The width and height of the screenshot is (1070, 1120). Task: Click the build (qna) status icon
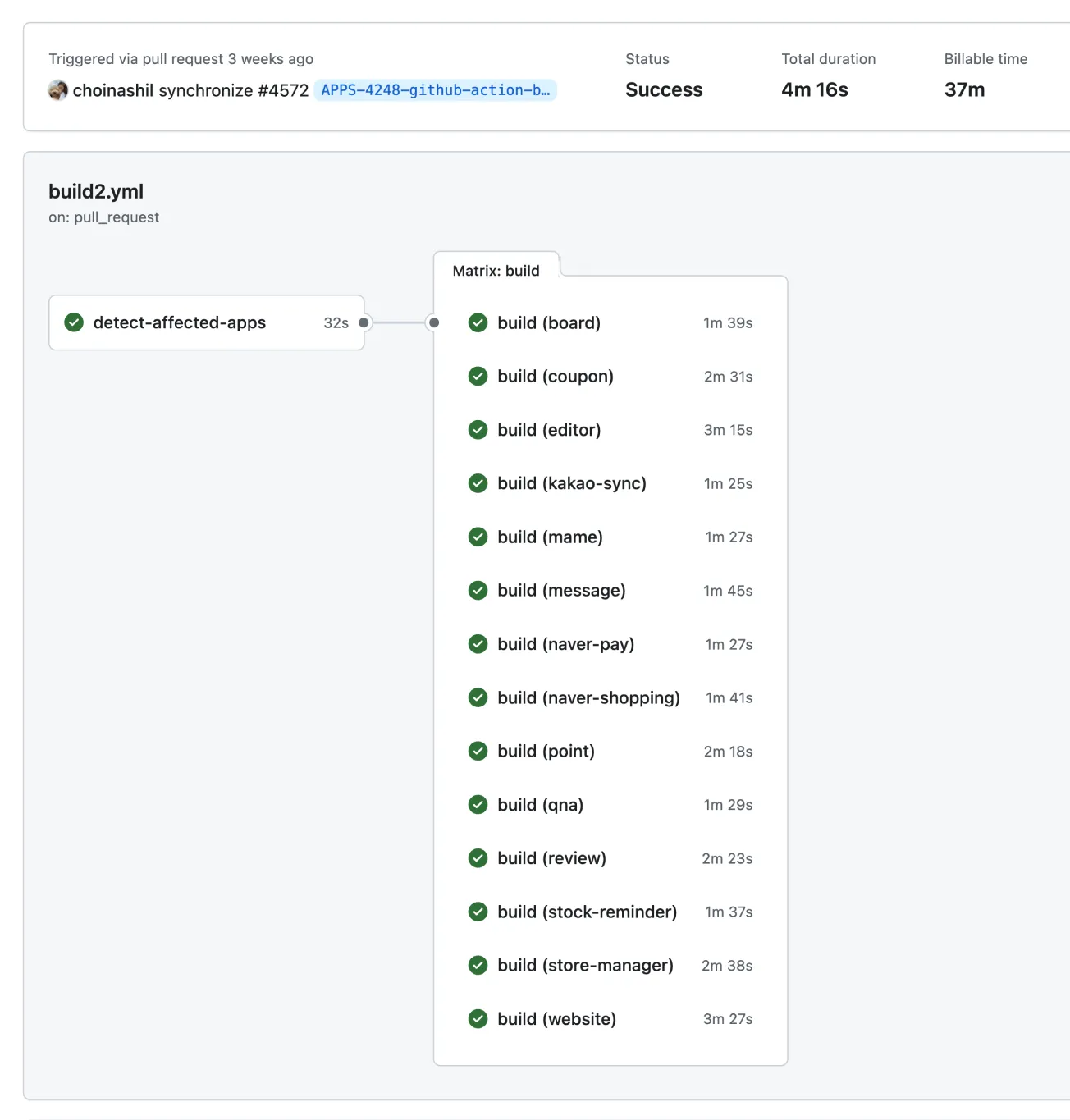click(478, 805)
